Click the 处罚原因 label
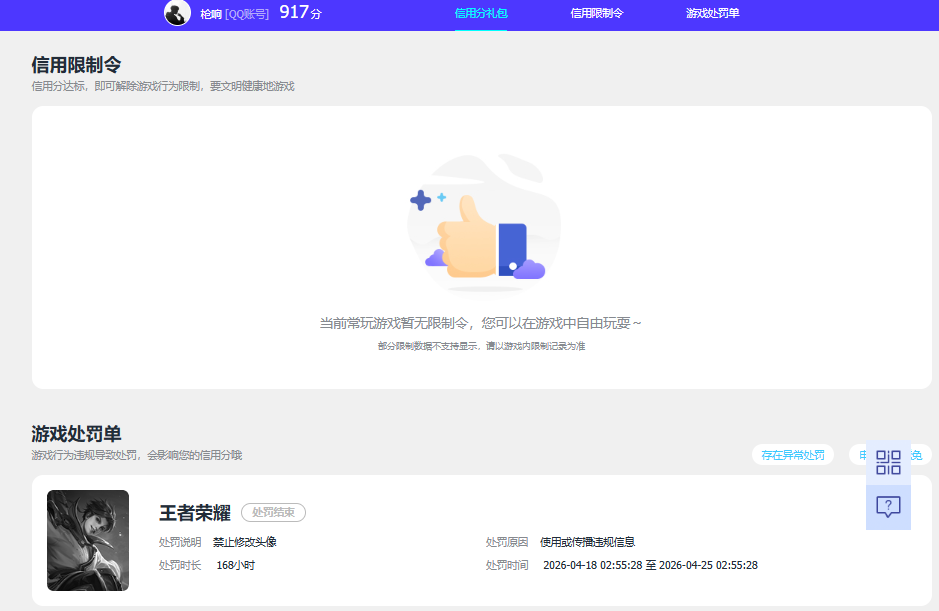This screenshot has height=611, width=939. tap(507, 542)
